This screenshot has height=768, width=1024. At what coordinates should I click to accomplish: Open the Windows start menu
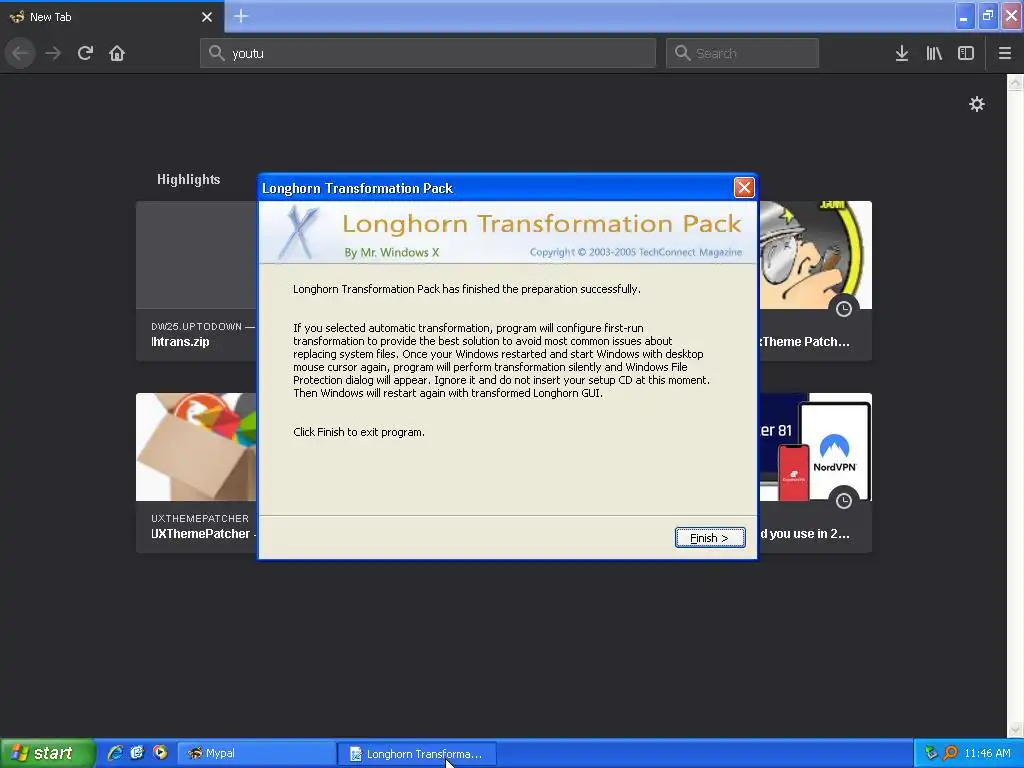tap(48, 753)
